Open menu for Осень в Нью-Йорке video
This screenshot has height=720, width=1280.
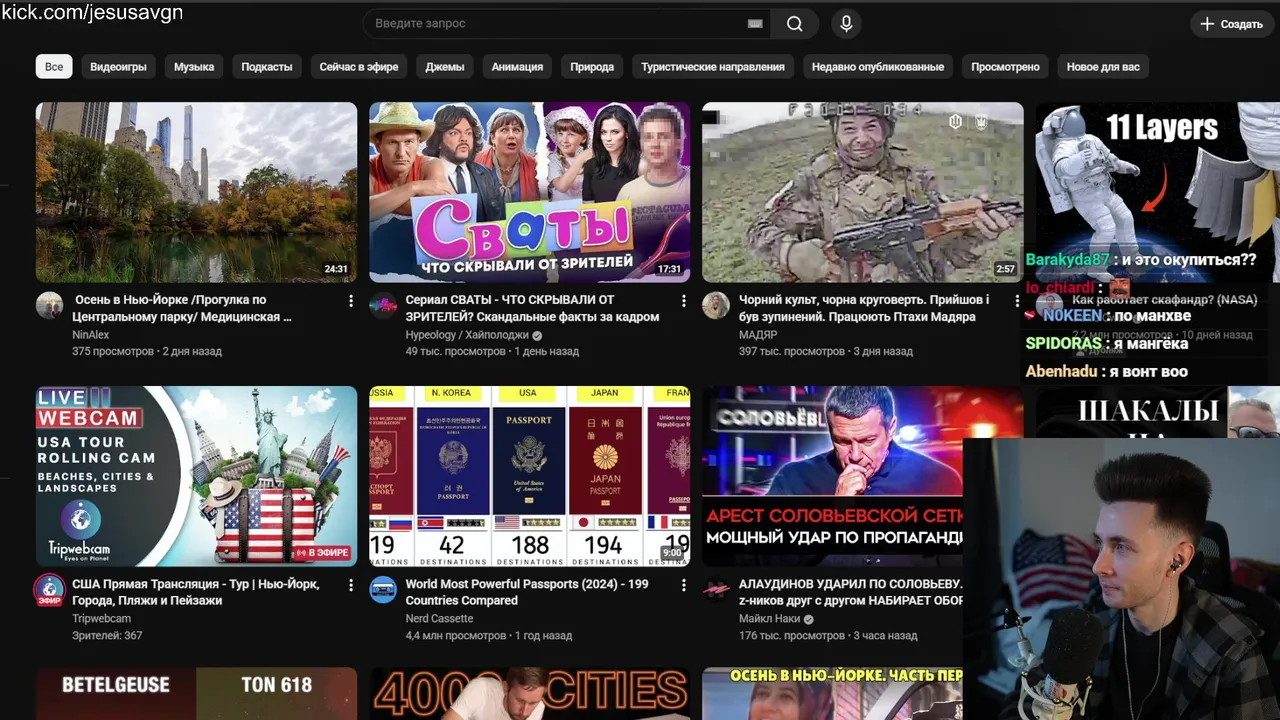tap(350, 300)
